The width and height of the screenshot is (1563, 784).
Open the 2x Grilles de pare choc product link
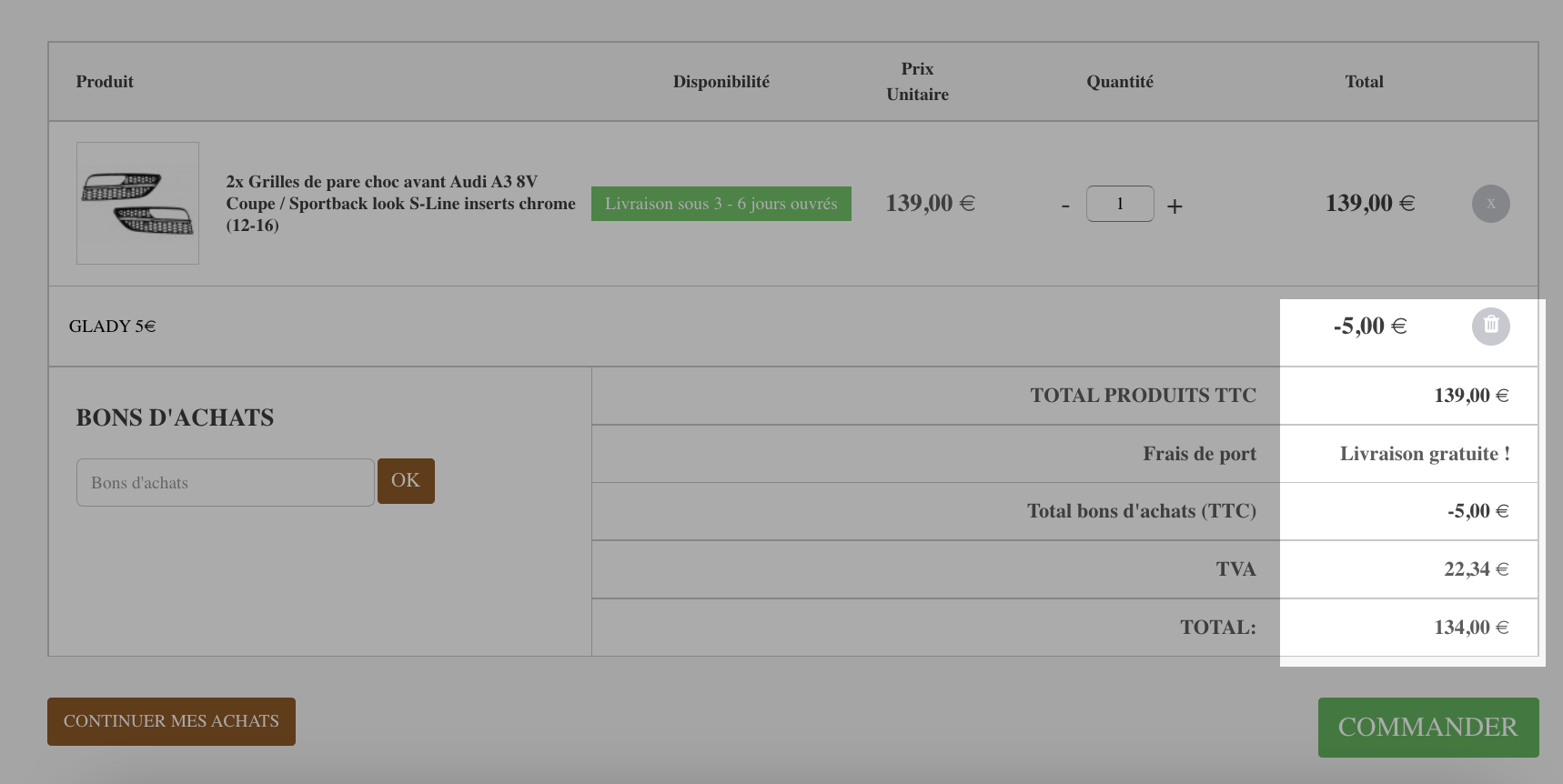click(x=400, y=204)
